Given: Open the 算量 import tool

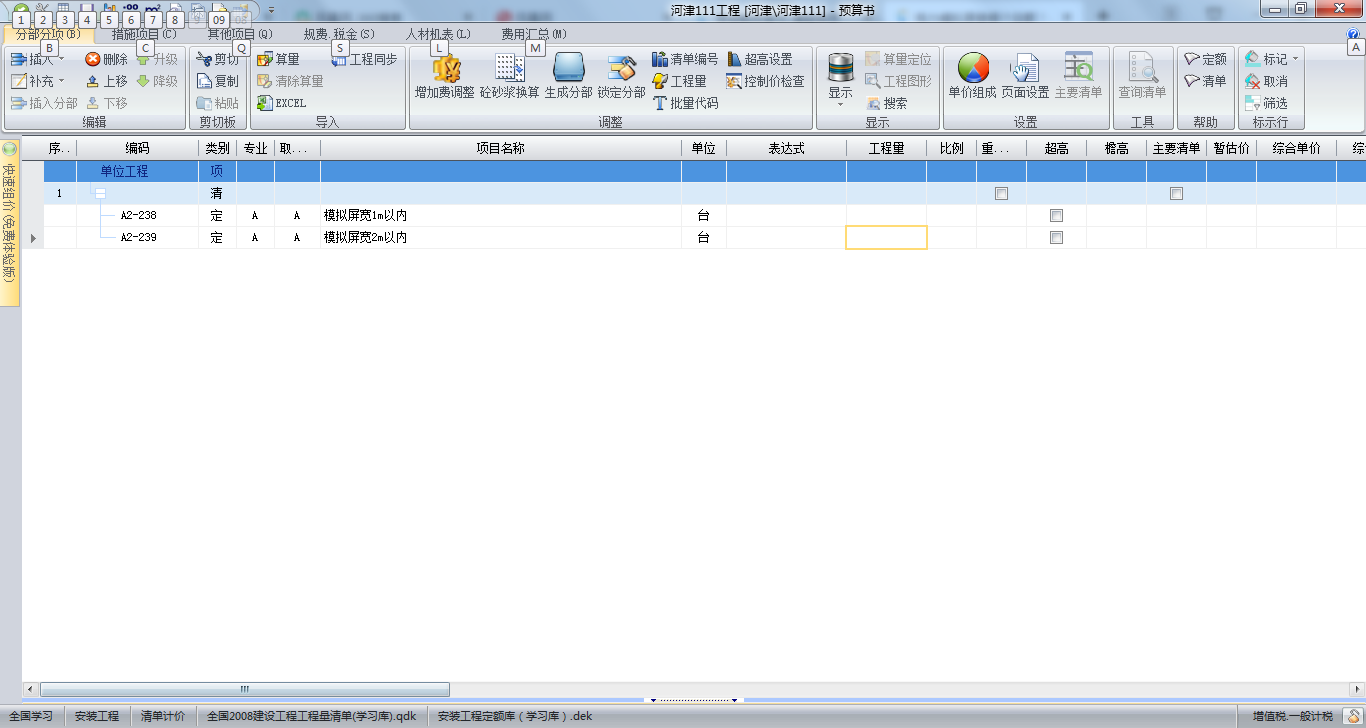Looking at the screenshot, I should click(x=278, y=59).
